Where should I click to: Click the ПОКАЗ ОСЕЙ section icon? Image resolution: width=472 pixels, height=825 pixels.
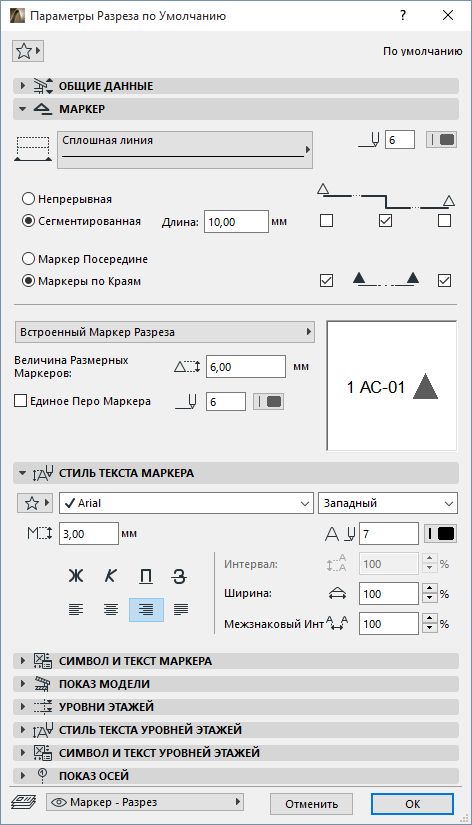click(x=43, y=776)
